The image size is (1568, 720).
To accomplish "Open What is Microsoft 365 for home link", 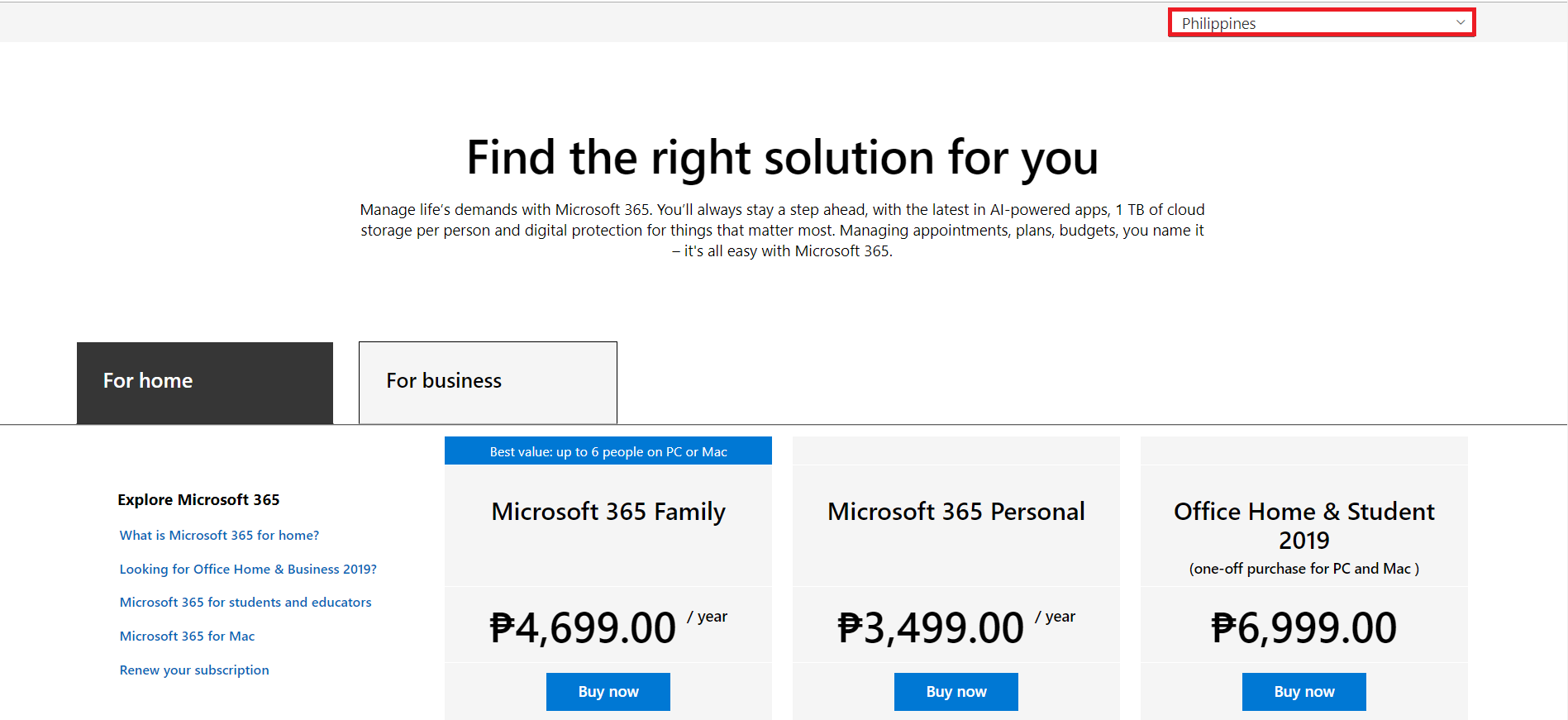I will tap(219, 536).
